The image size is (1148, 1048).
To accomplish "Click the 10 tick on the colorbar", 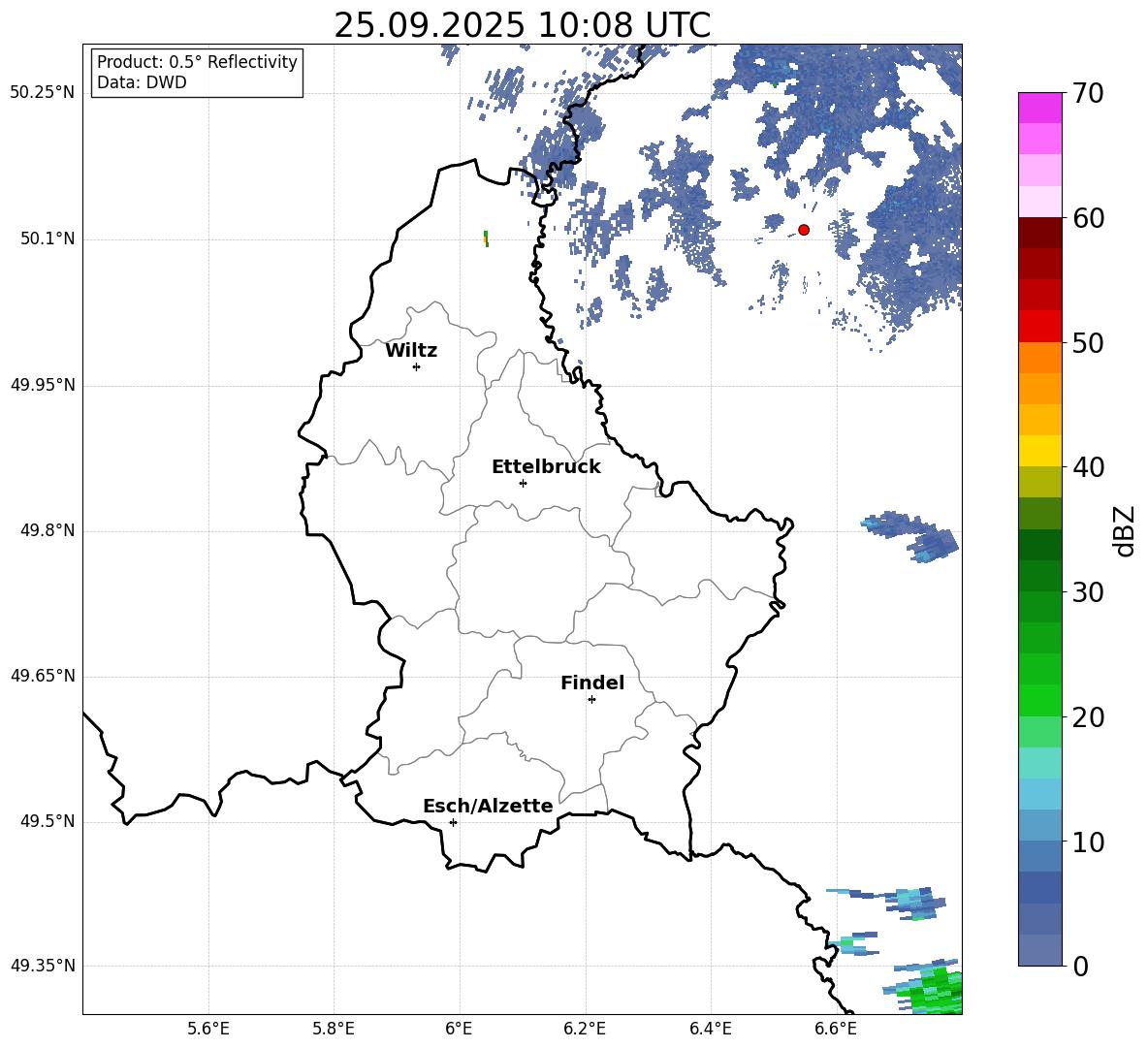I will [x=1088, y=842].
